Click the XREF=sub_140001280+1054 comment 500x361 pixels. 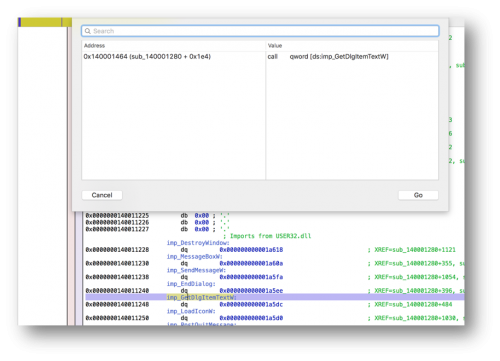[x=416, y=277]
